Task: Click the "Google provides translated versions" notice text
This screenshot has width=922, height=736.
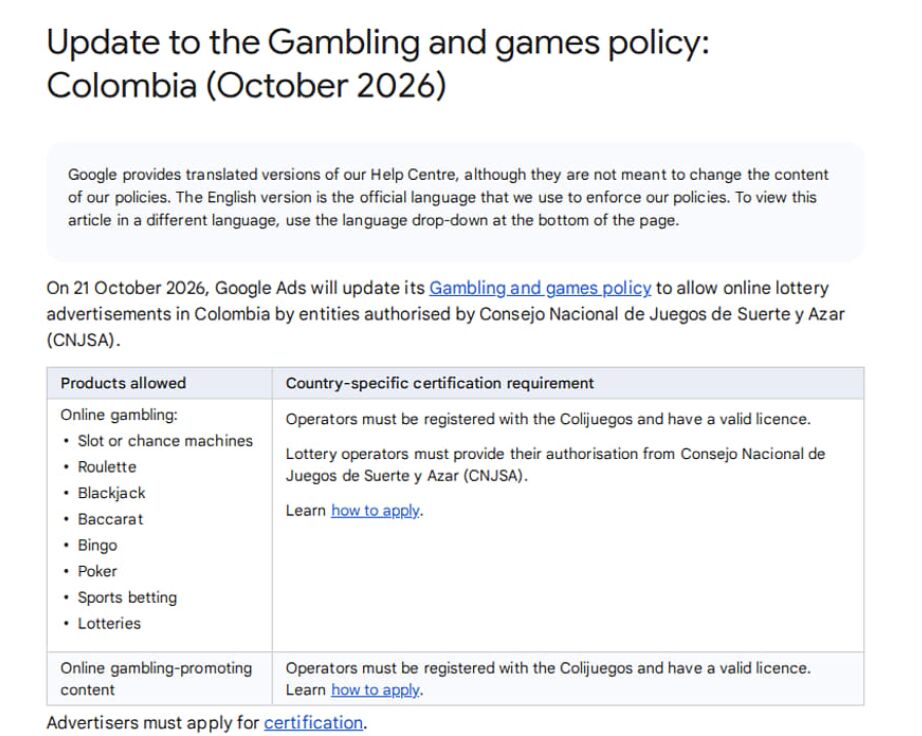Action: pos(448,198)
